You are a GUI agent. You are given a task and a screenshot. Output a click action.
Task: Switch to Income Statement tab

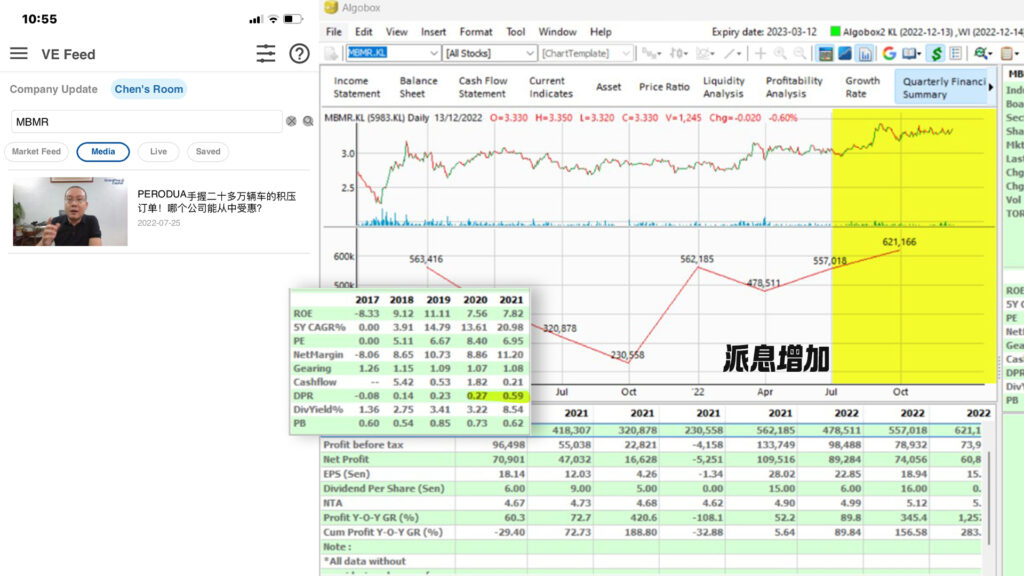click(357, 87)
